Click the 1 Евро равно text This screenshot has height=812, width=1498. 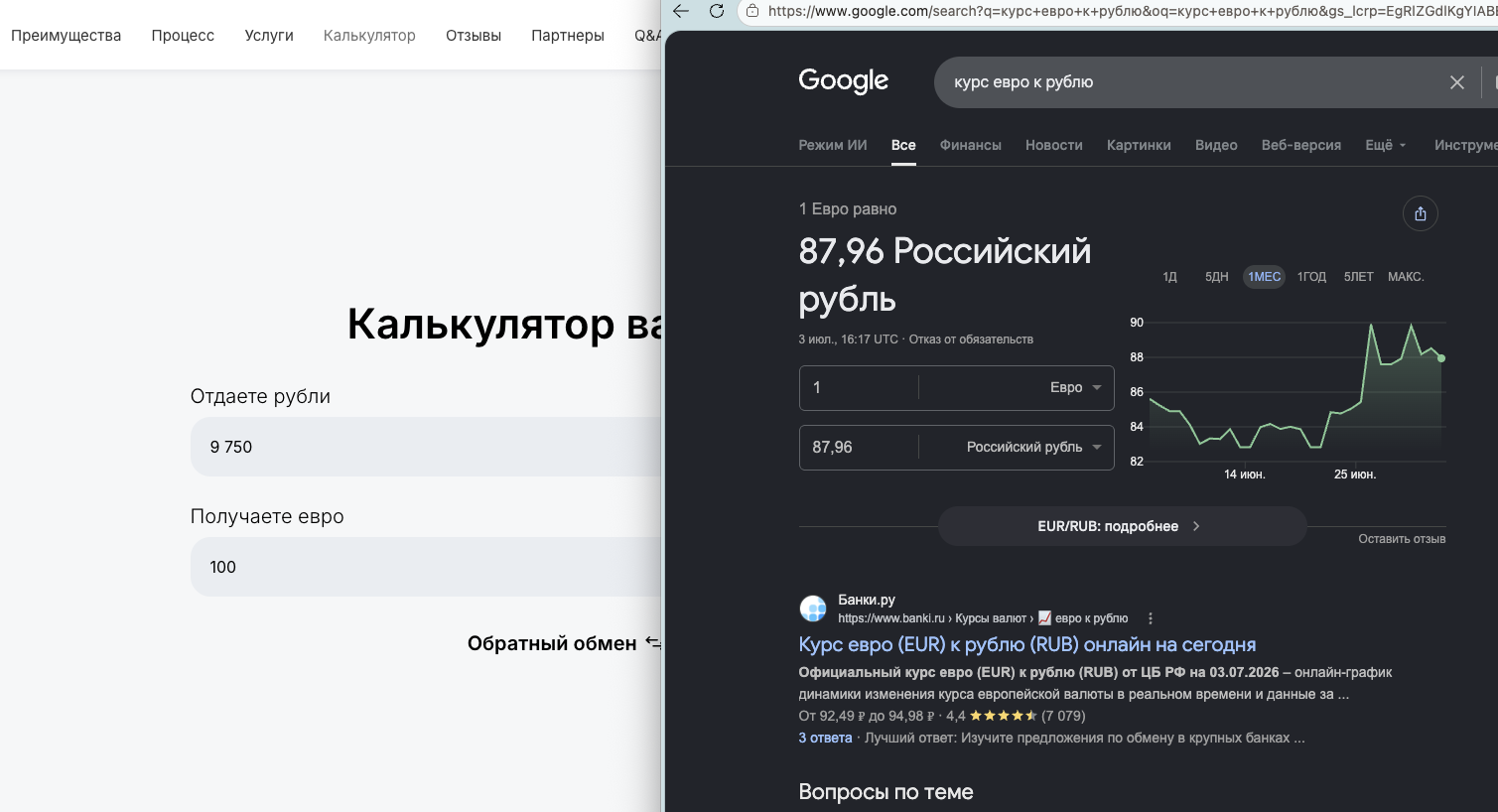point(848,209)
